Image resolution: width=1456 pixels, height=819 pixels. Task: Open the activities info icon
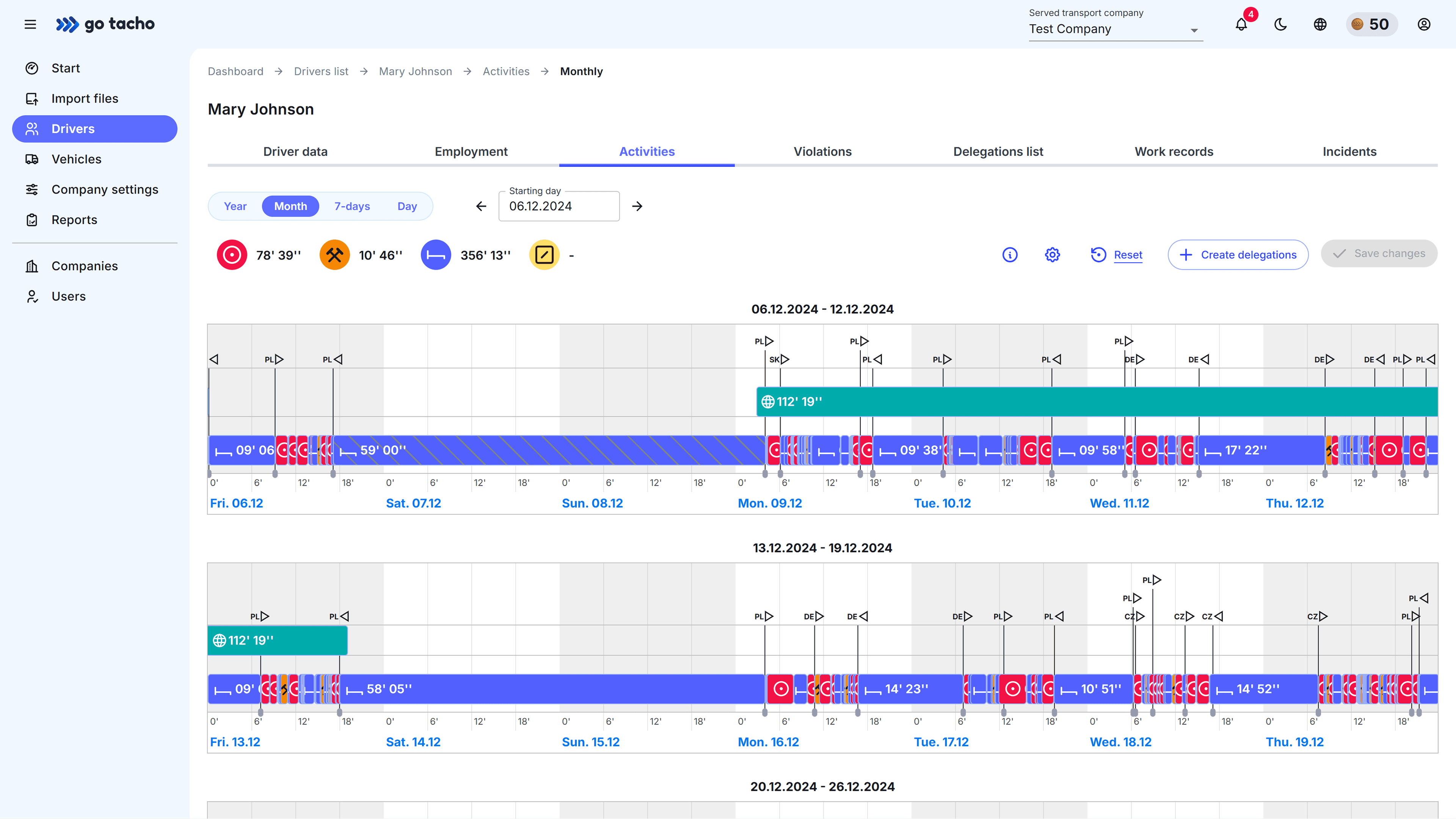coord(1010,255)
